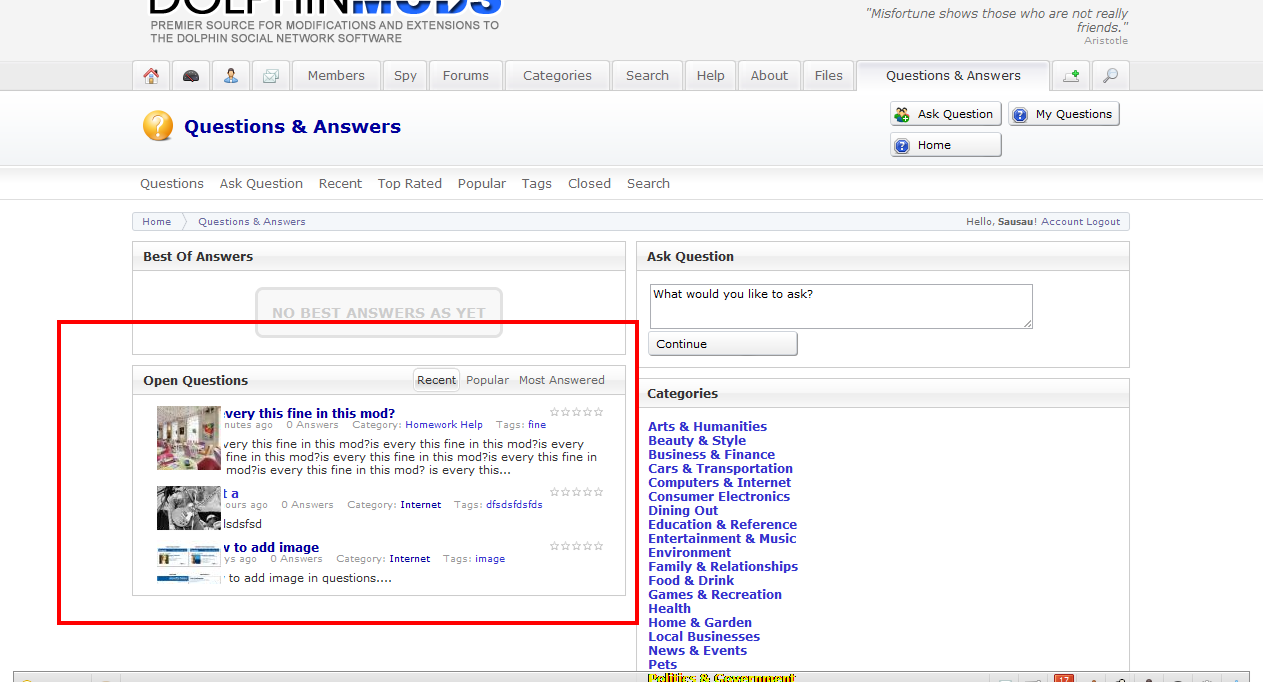Screen dimensions: 1263x682
Task: Switch to Popular open questions tab
Action: (487, 380)
